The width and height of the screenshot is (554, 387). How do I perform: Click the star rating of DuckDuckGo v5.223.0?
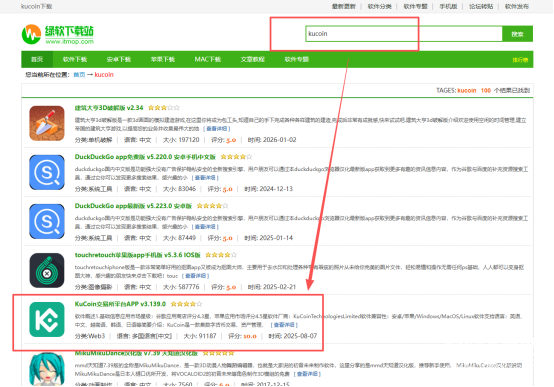pyautogui.click(x=212, y=206)
